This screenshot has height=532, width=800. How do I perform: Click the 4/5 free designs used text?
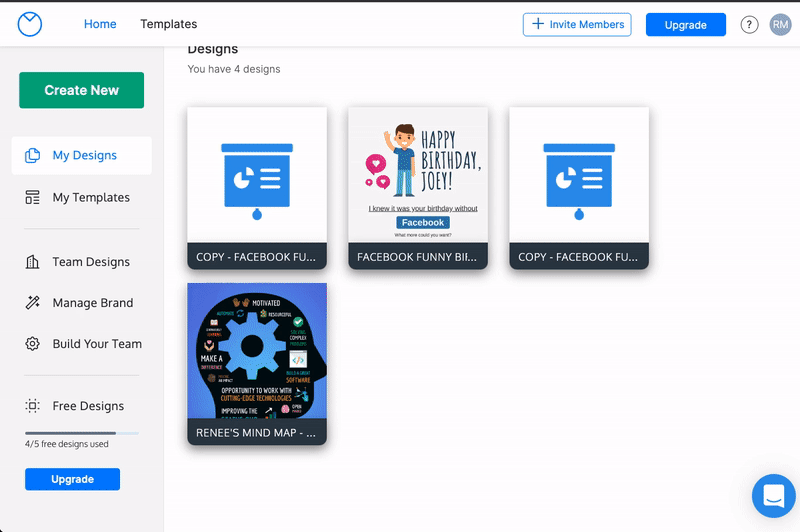[x=67, y=444]
